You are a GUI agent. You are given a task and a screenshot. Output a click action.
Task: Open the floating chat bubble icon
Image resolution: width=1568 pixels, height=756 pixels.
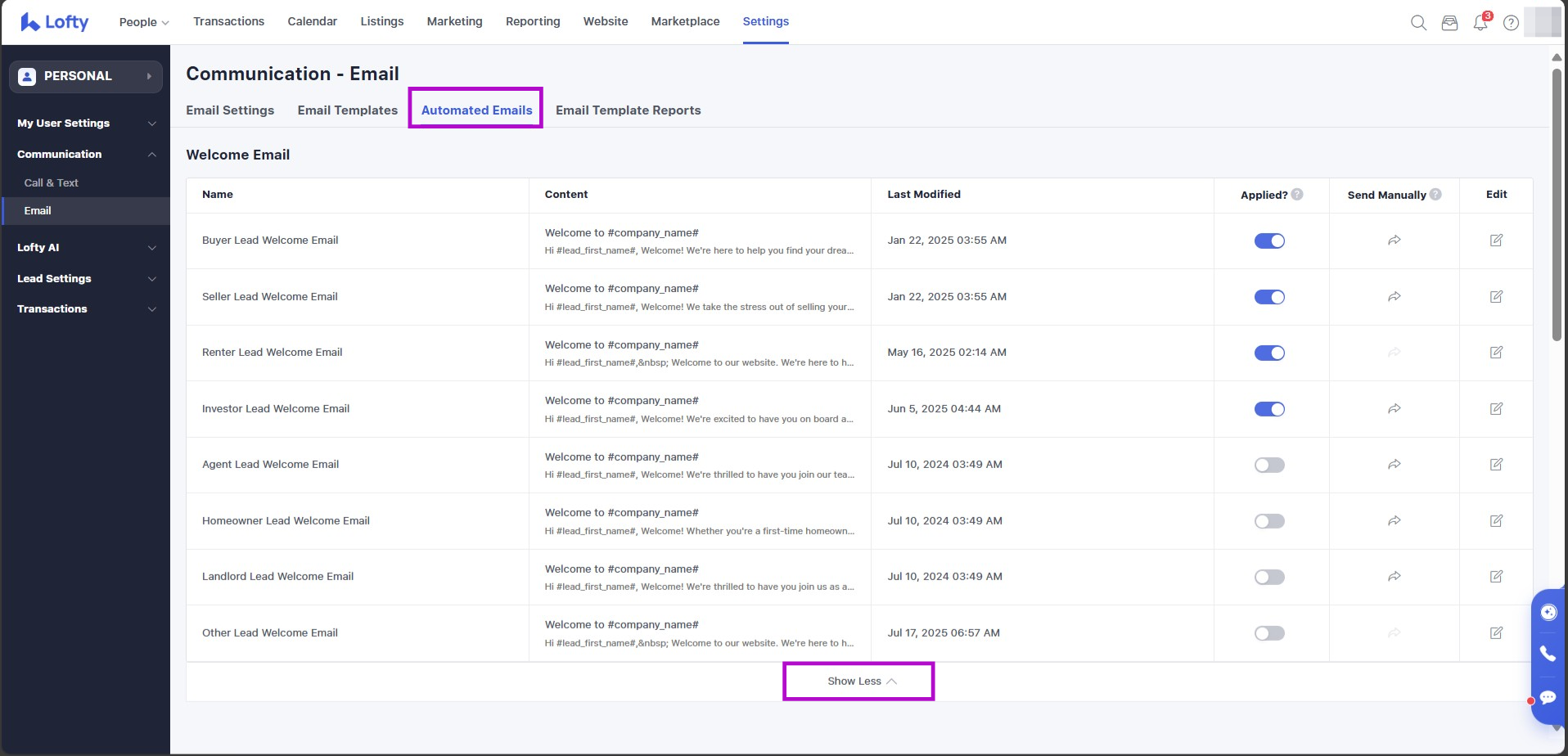tap(1548, 697)
